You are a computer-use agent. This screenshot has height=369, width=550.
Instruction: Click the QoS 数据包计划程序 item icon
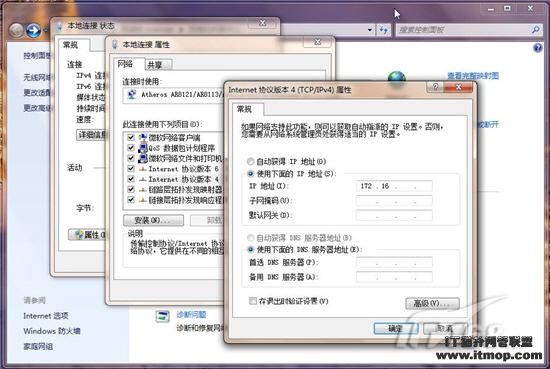[142, 148]
